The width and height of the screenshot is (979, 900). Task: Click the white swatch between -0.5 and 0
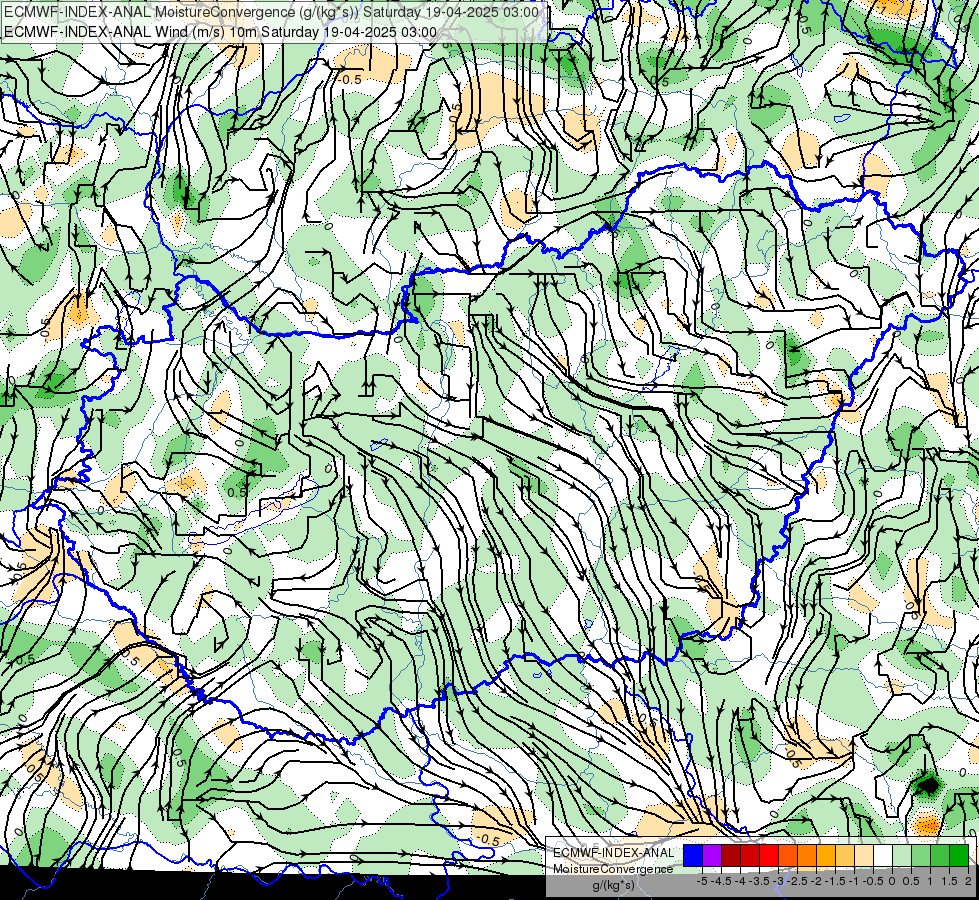coord(883,855)
